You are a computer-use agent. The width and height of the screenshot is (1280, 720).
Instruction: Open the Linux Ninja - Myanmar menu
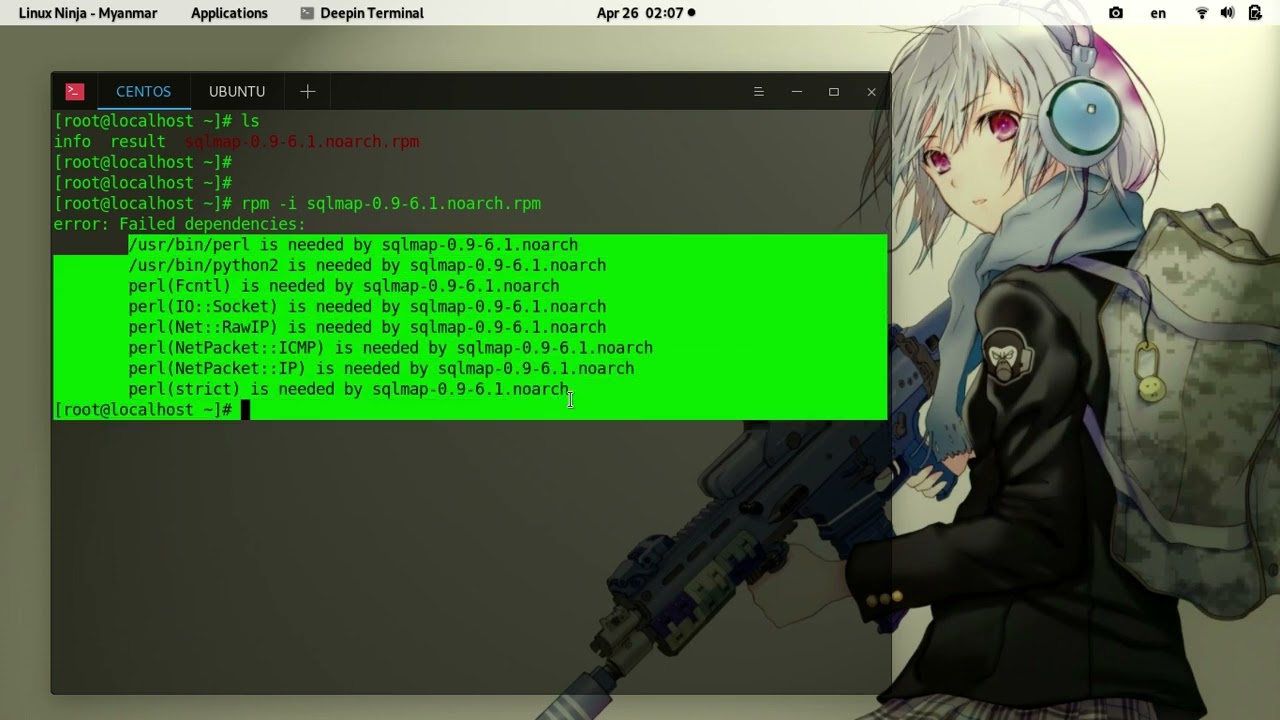[88, 13]
